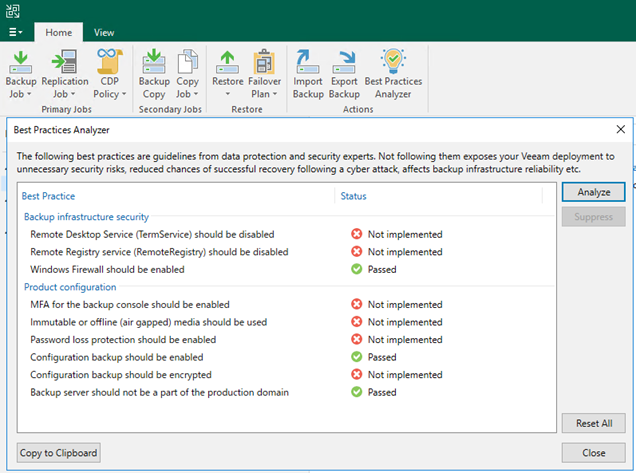Click Passed status for Windows Firewall
This screenshot has height=473, width=636.
382,269
